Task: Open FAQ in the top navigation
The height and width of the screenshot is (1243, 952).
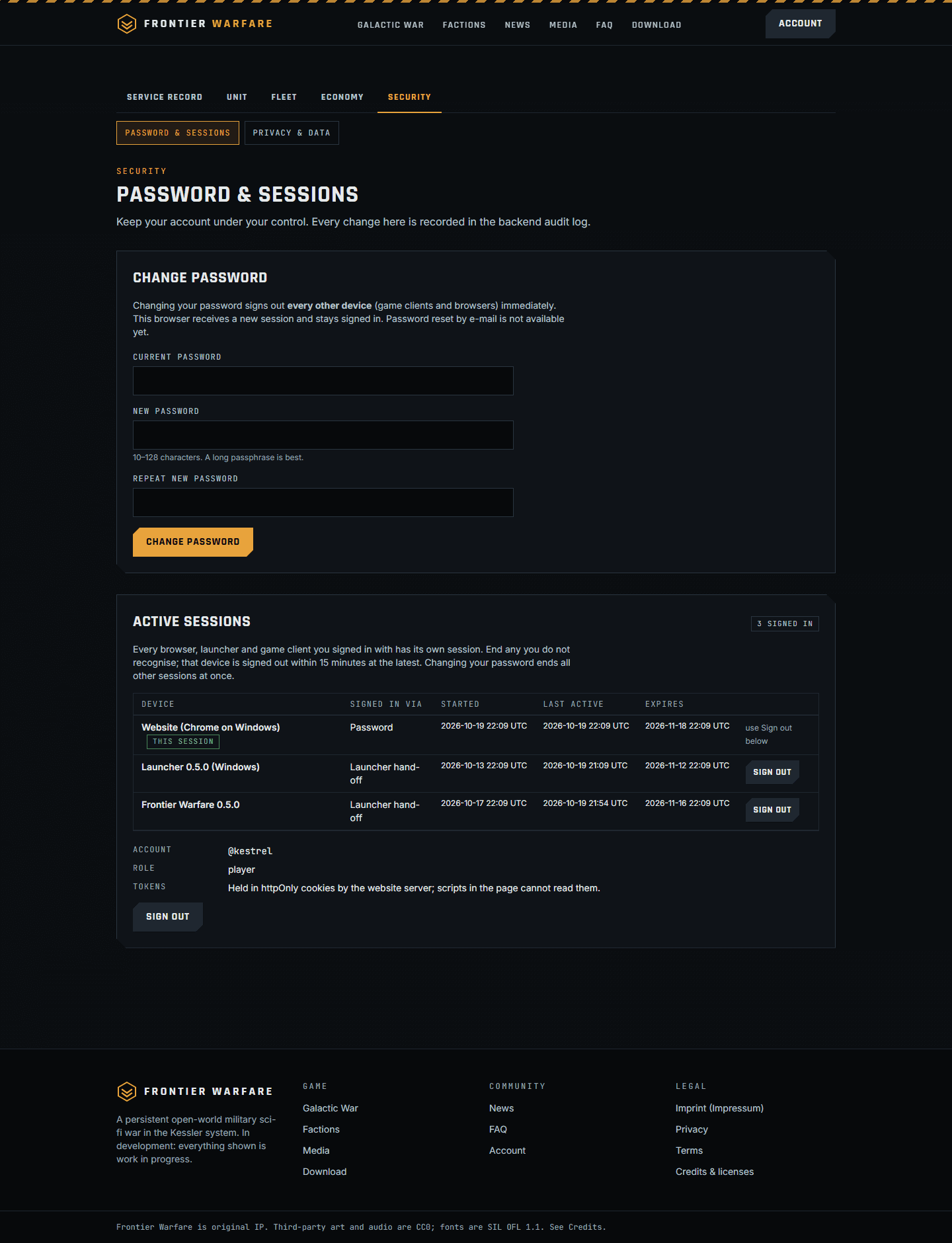Action: point(604,25)
